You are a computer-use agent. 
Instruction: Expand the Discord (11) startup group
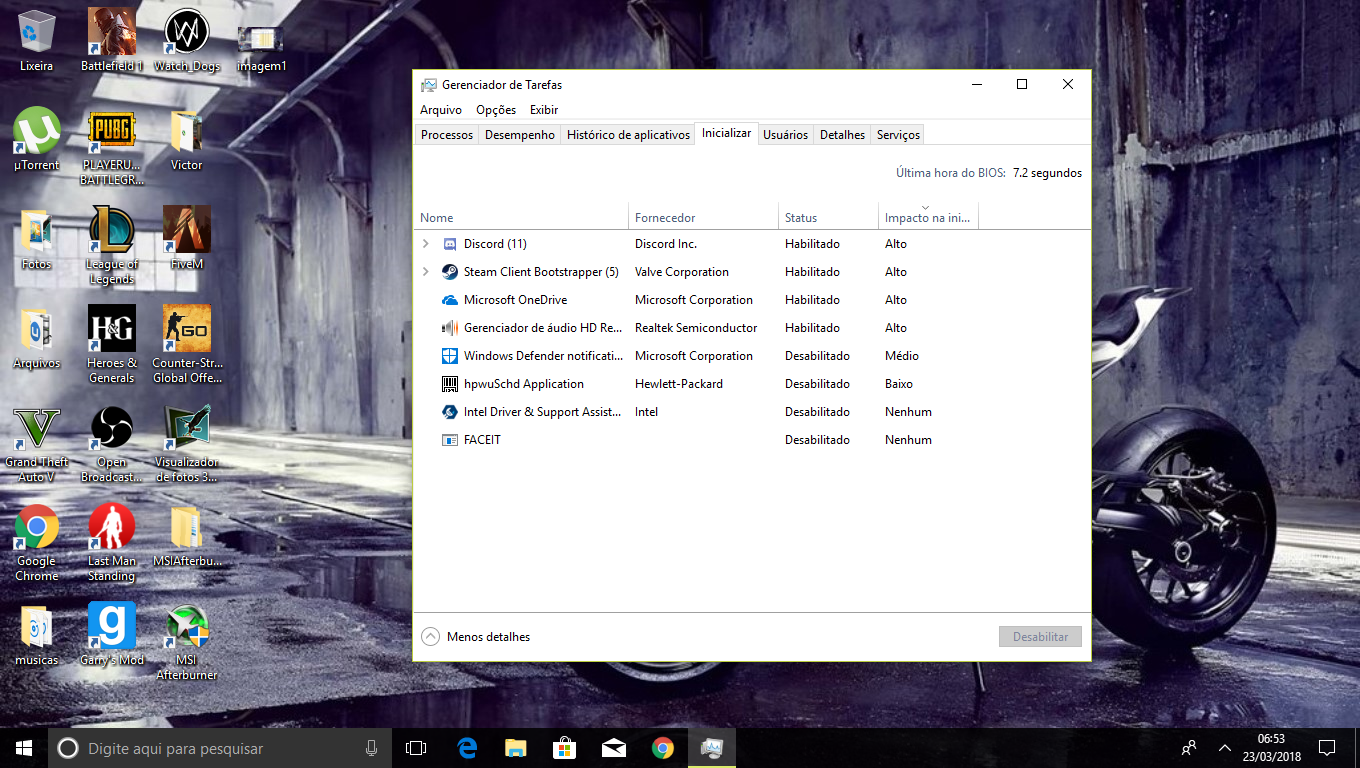(x=425, y=244)
